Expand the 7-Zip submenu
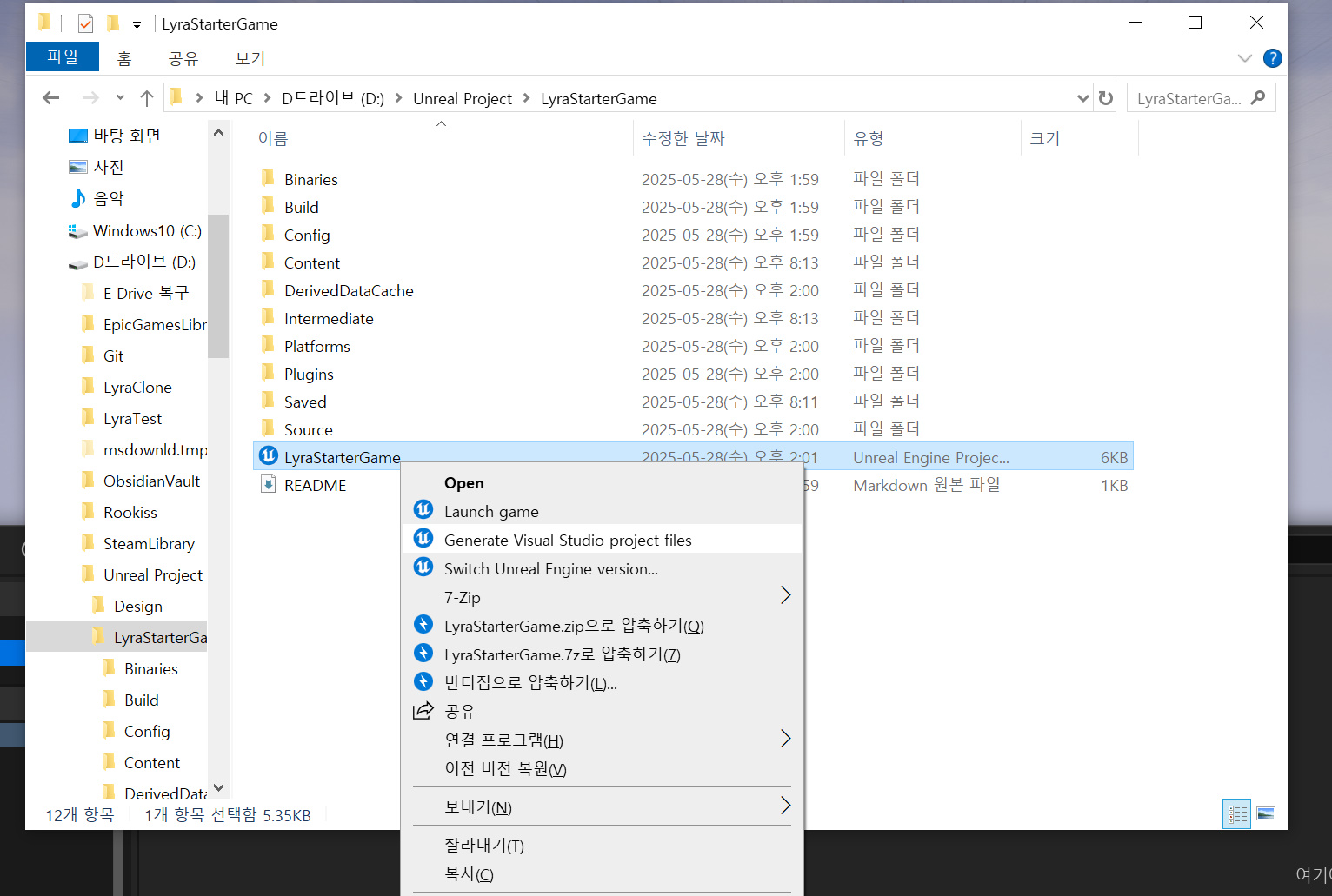The width and height of the screenshot is (1332, 896). [785, 595]
